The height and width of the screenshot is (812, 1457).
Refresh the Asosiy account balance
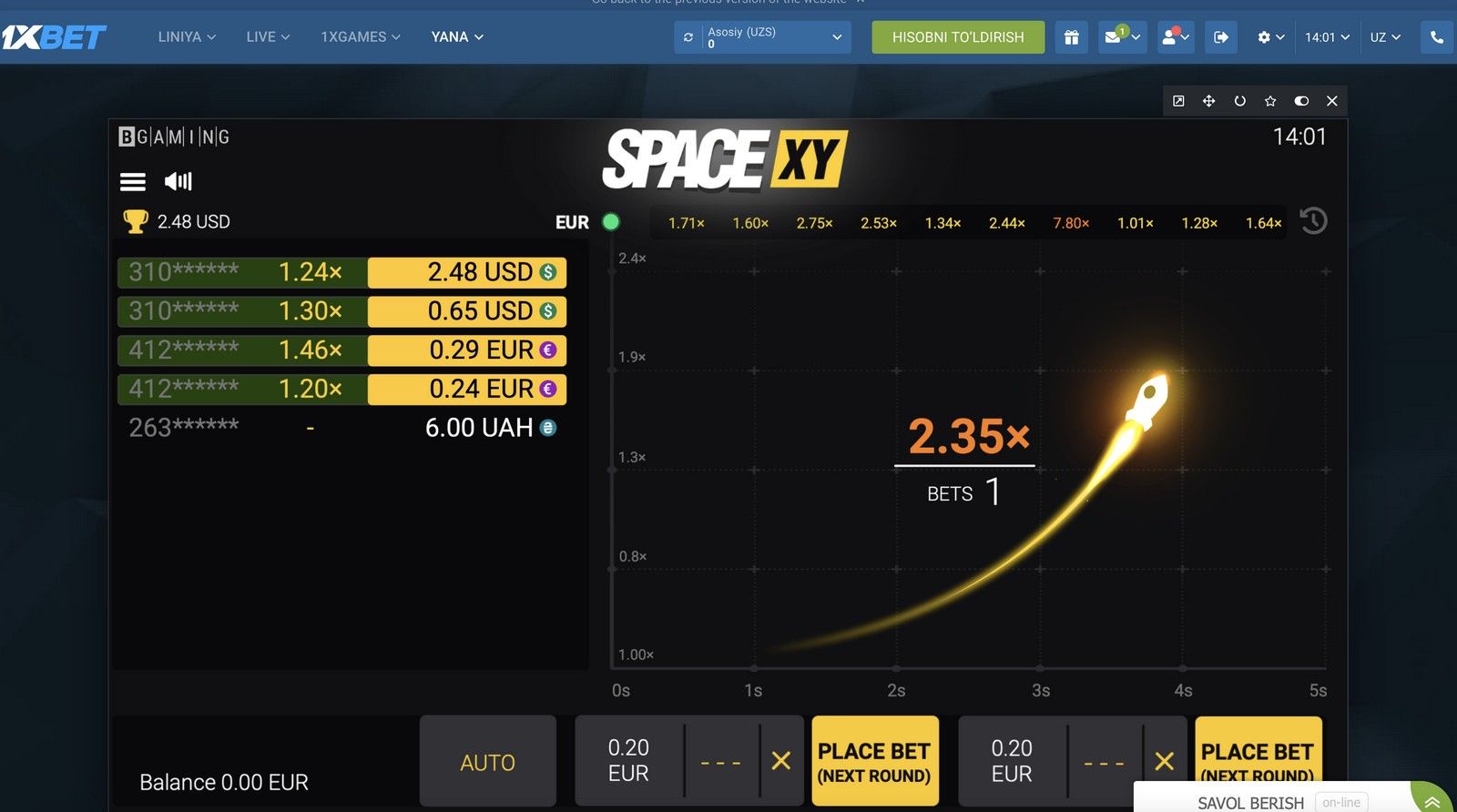pos(688,37)
